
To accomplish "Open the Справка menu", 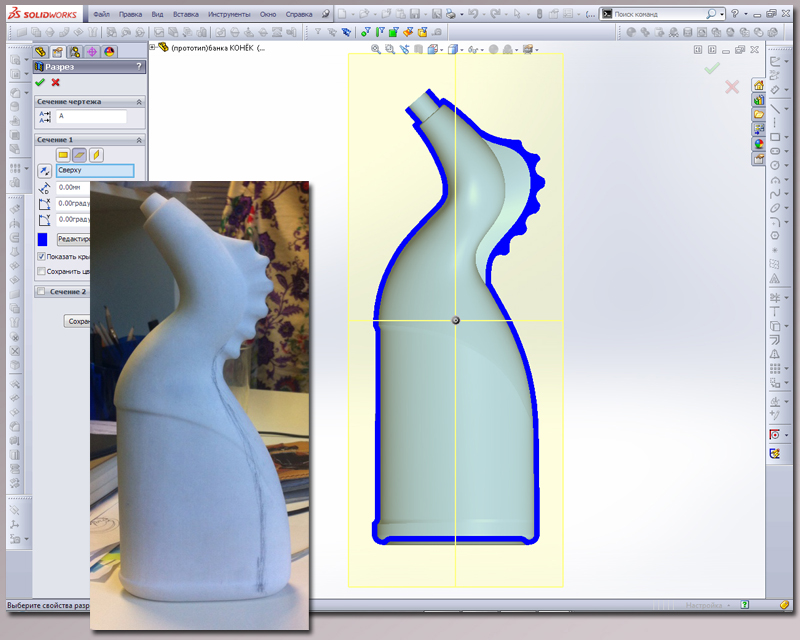I will (298, 14).
